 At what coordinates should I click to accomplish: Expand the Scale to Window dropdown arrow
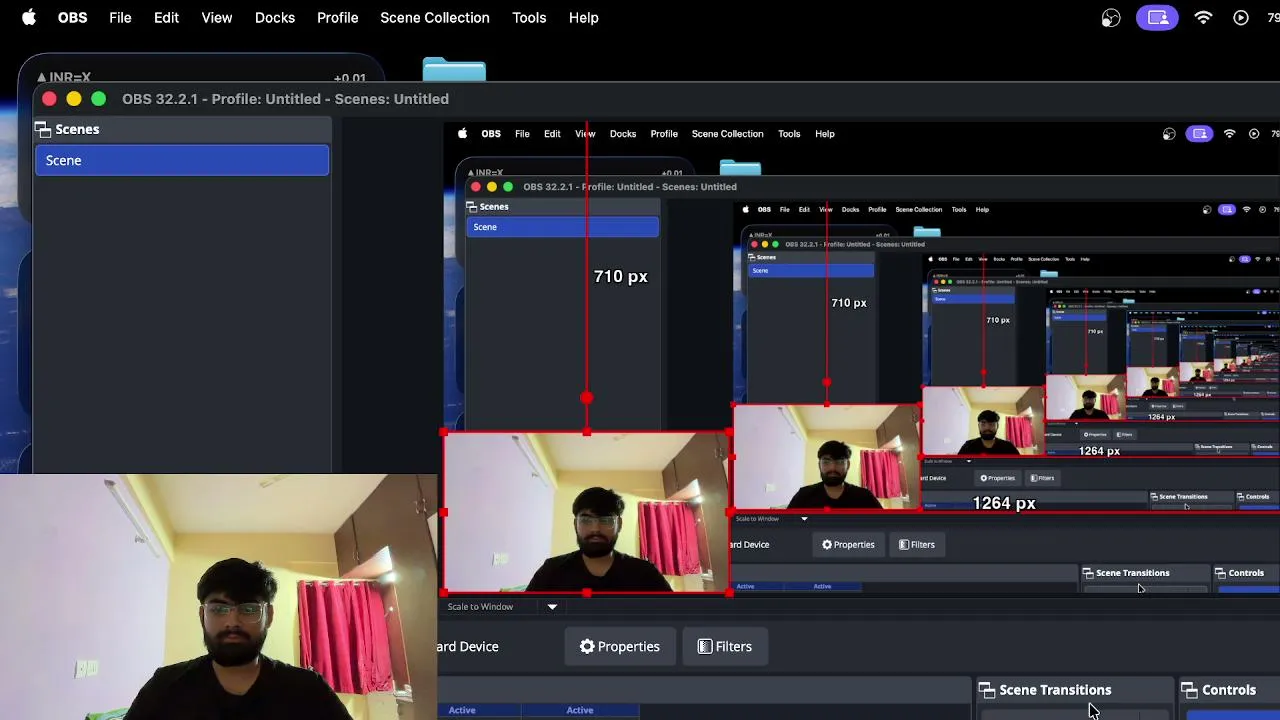click(552, 607)
